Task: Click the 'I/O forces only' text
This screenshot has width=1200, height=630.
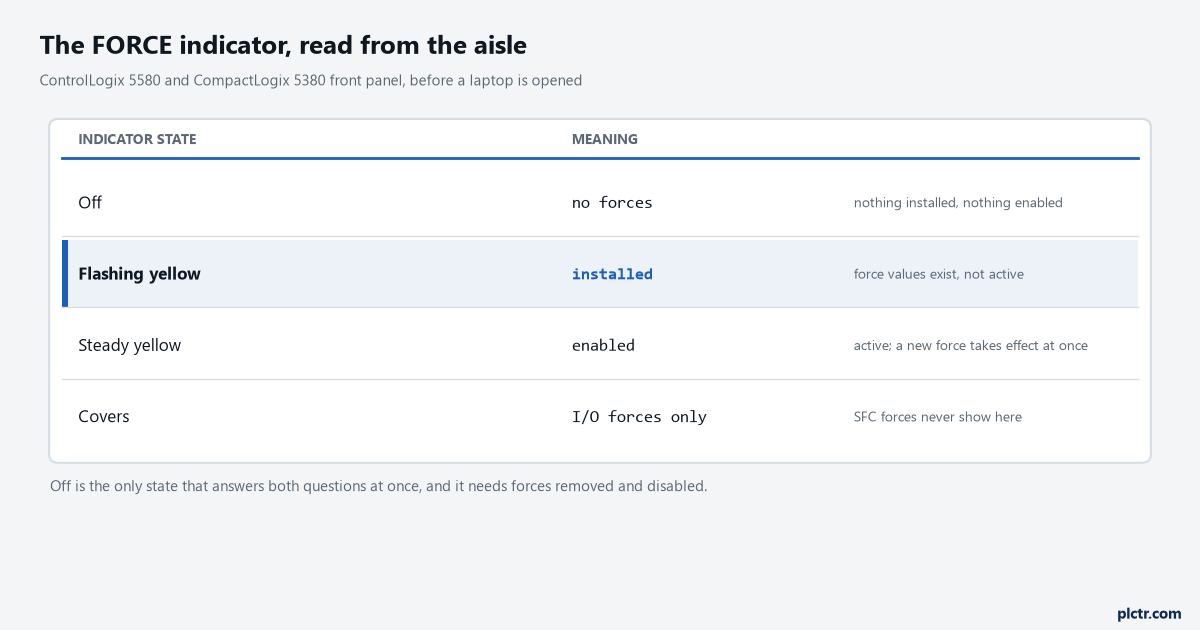Action: tap(639, 417)
